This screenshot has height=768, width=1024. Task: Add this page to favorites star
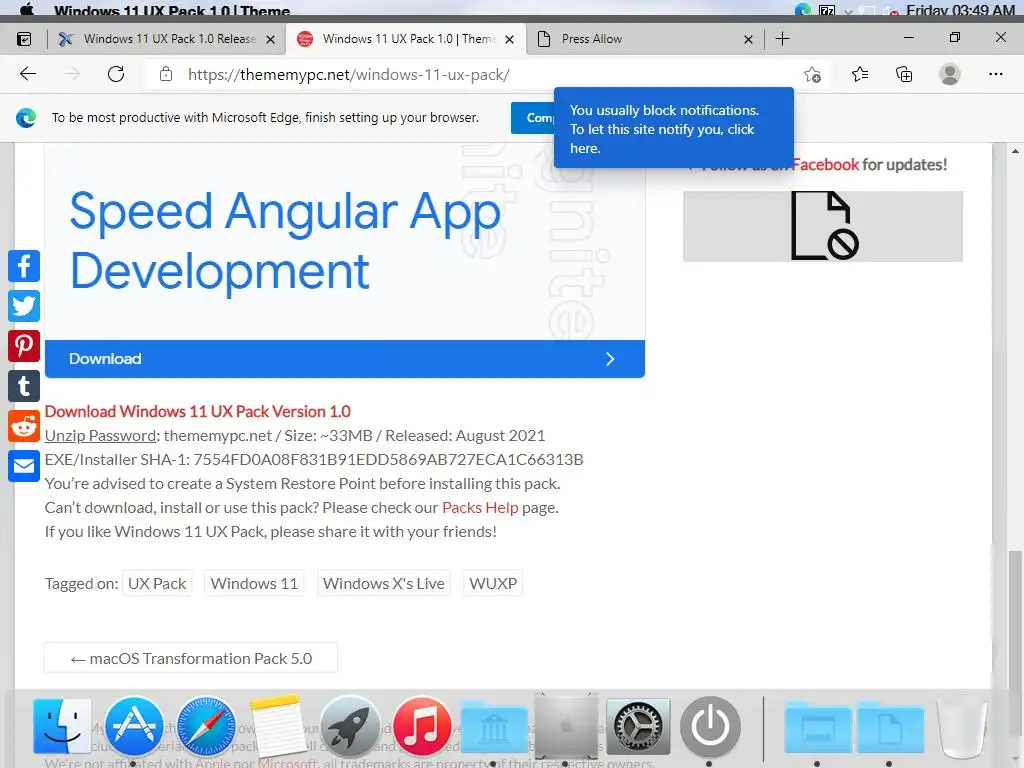tap(812, 74)
